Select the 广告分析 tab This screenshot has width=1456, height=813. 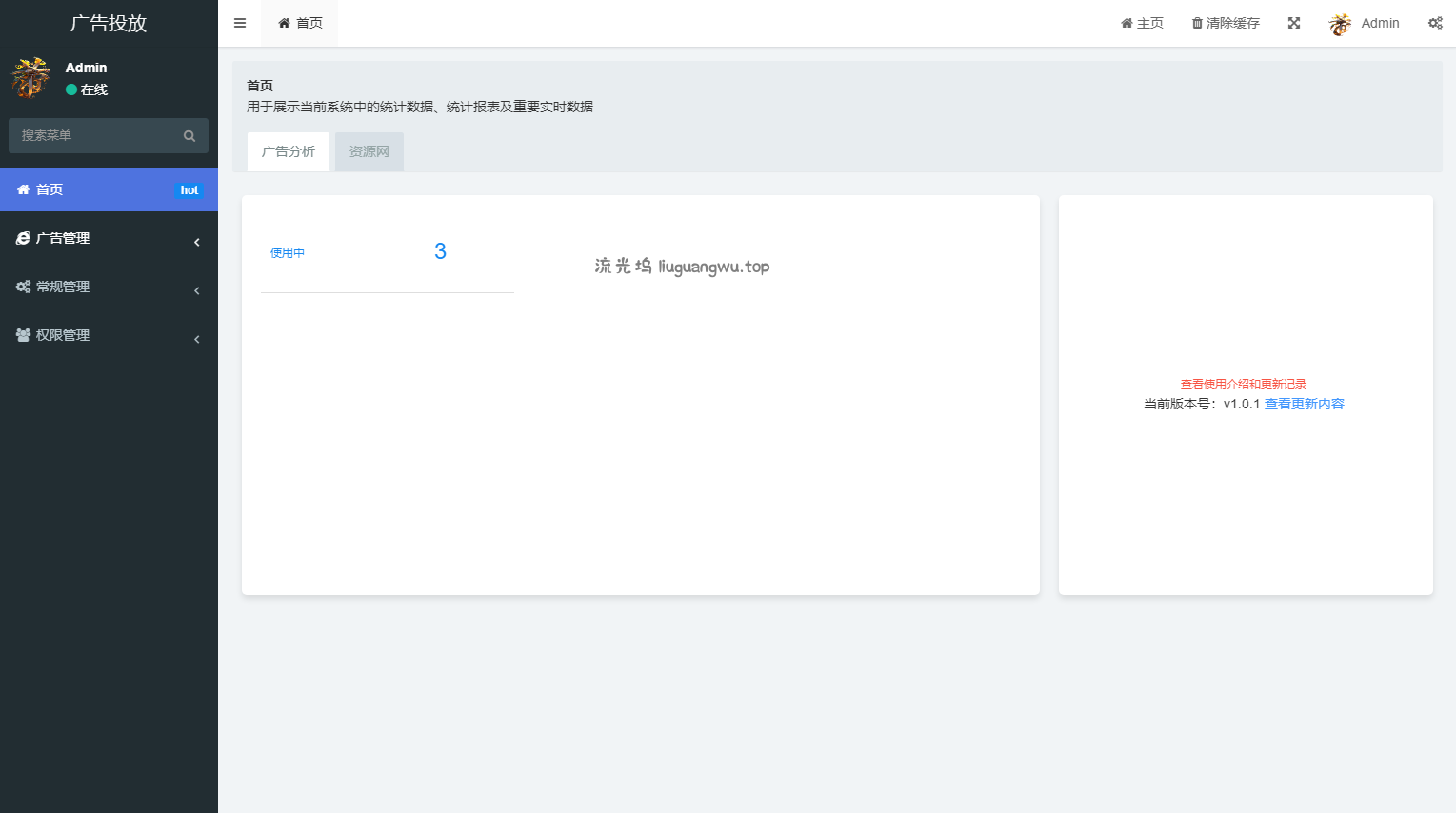[288, 152]
